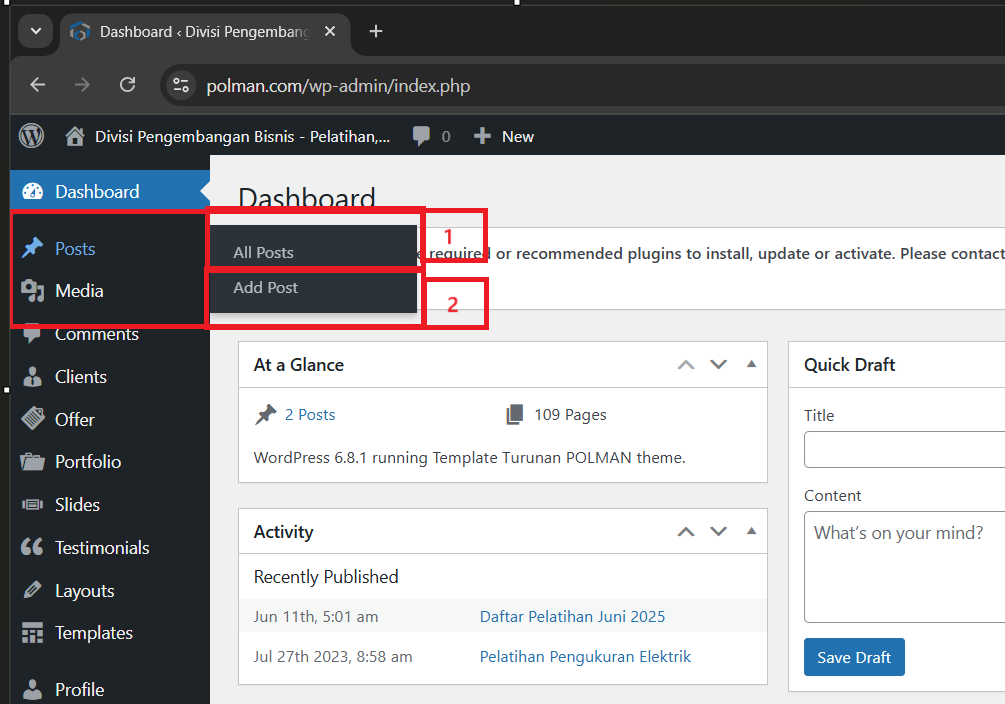Click the Templates grid icon

click(x=32, y=633)
